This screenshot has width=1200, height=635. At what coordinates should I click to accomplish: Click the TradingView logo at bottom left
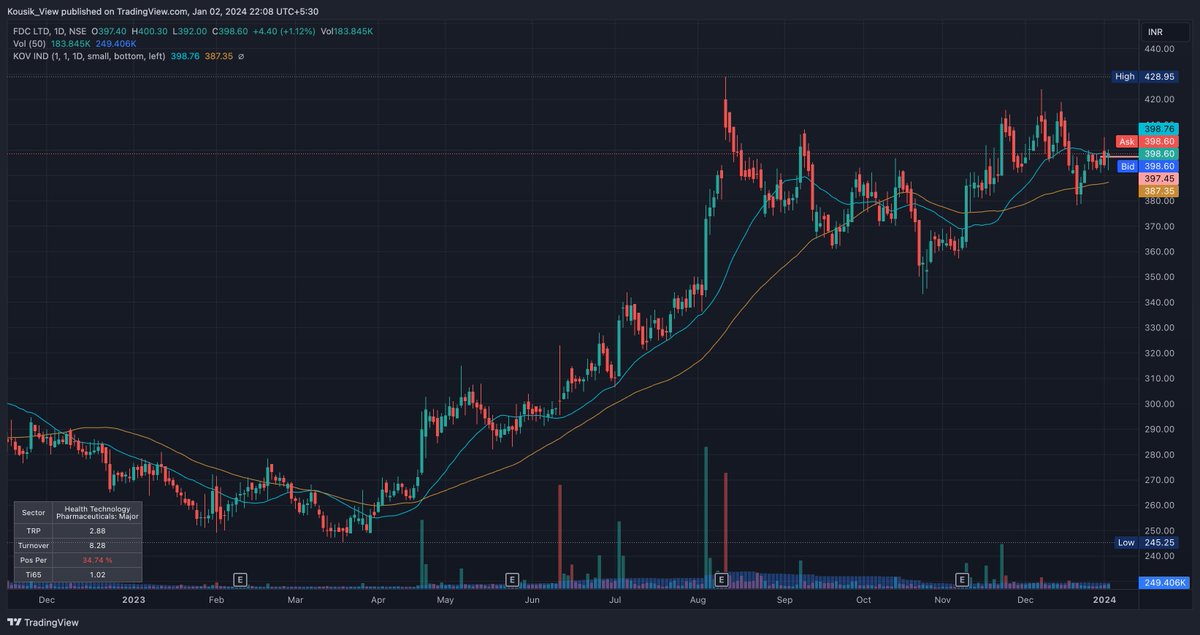click(x=43, y=621)
